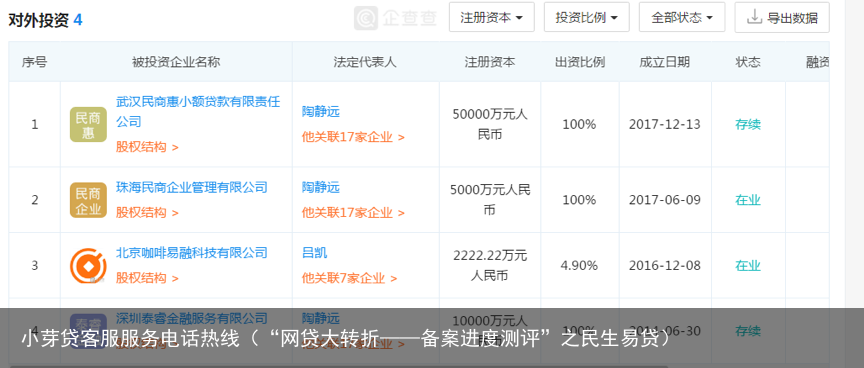Click the 100% ratio for 武汉民商惠
The width and height of the screenshot is (864, 368).
(x=579, y=125)
